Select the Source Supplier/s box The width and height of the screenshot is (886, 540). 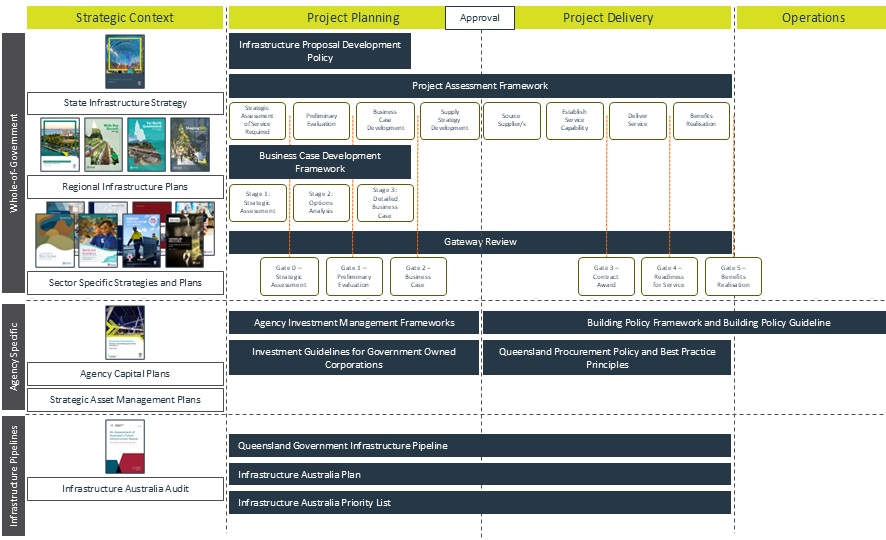click(511, 120)
